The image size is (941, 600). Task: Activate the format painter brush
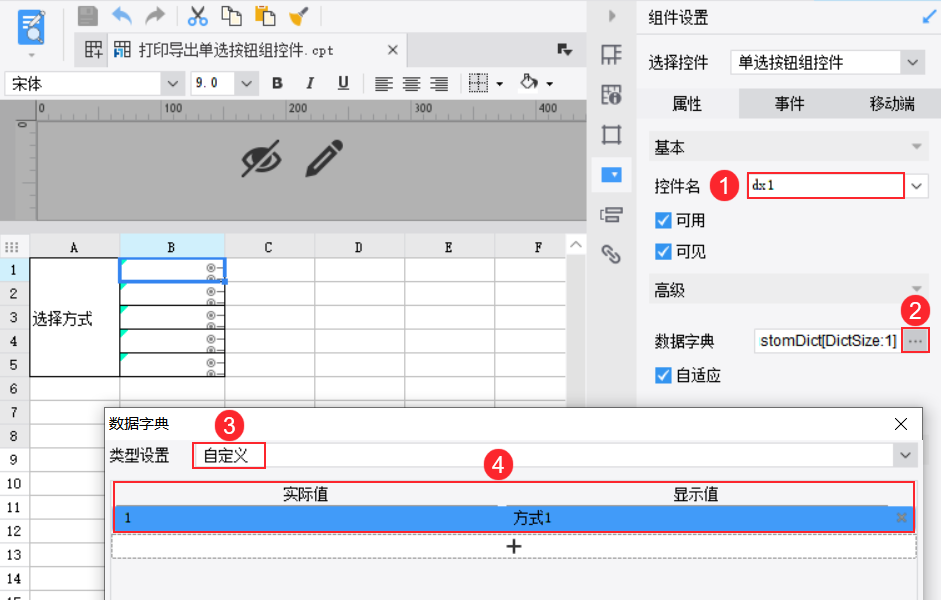[x=298, y=16]
